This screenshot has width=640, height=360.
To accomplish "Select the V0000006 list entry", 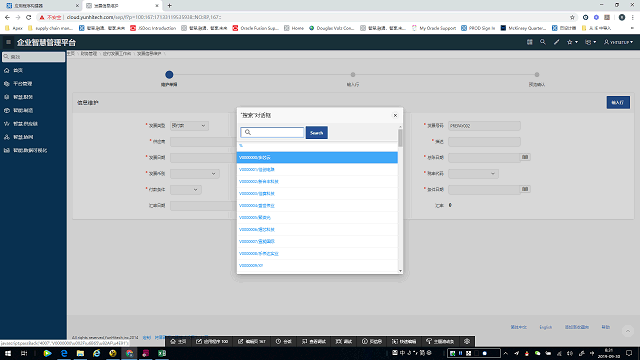I will 317,229.
